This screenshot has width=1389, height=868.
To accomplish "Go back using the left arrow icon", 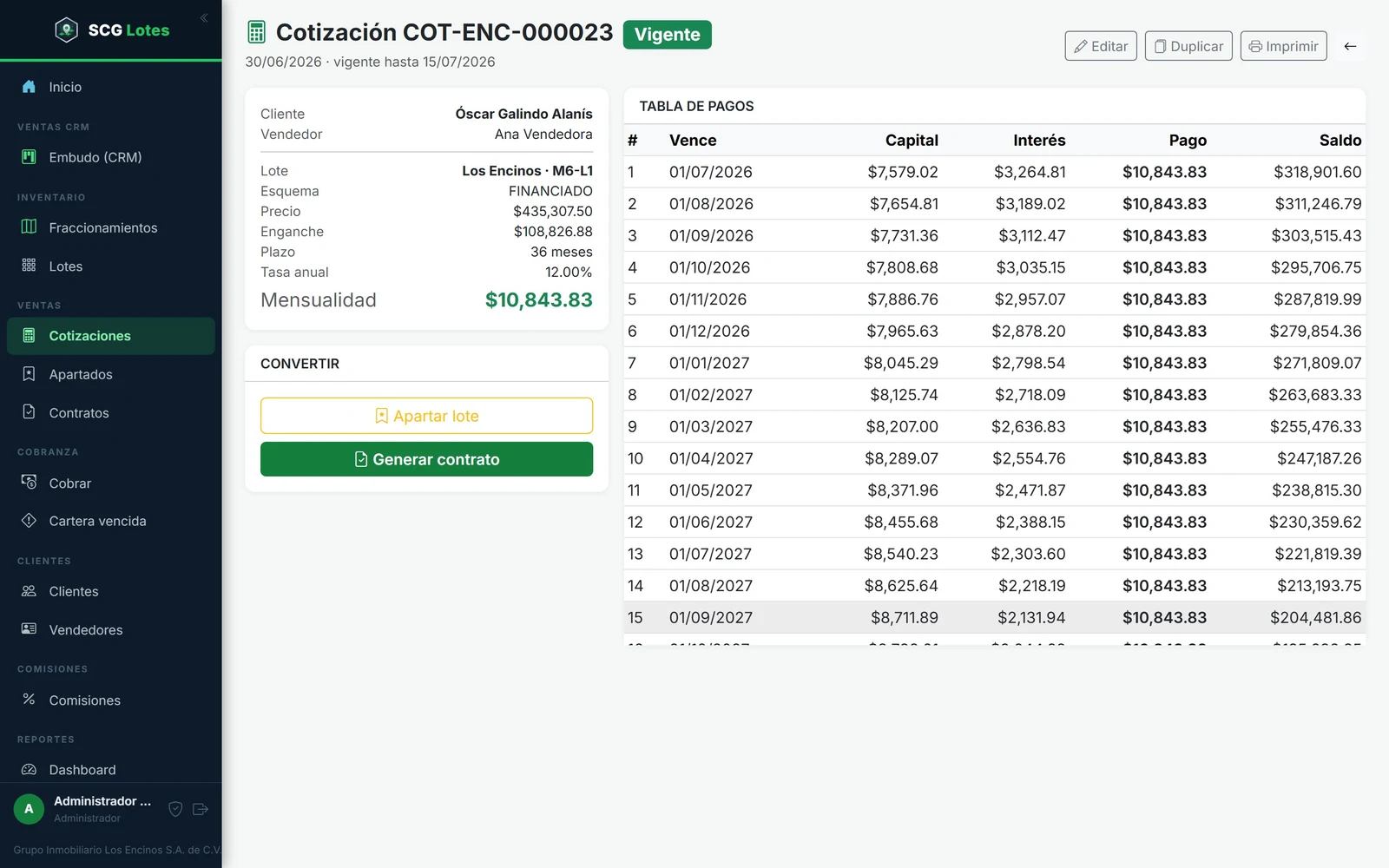I will click(1350, 46).
